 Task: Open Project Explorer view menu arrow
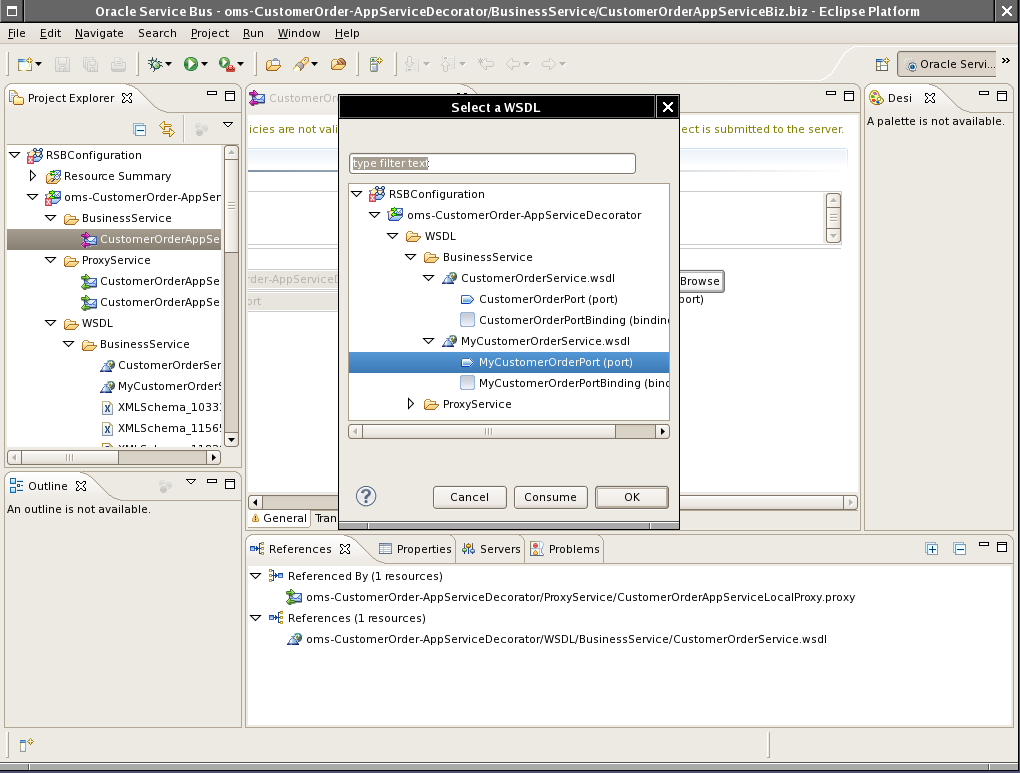pyautogui.click(x=228, y=125)
